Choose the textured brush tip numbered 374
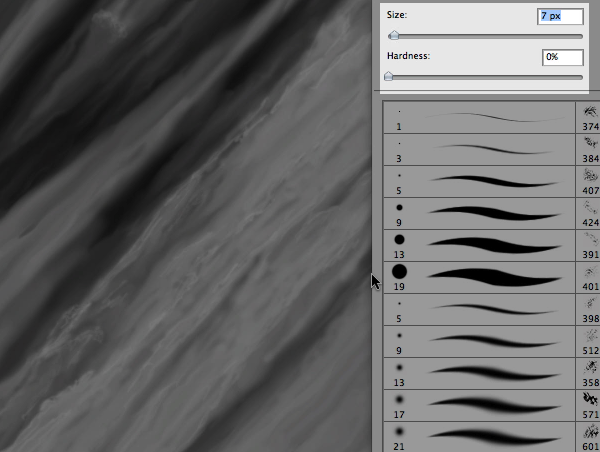The width and height of the screenshot is (600, 452). pos(588,117)
